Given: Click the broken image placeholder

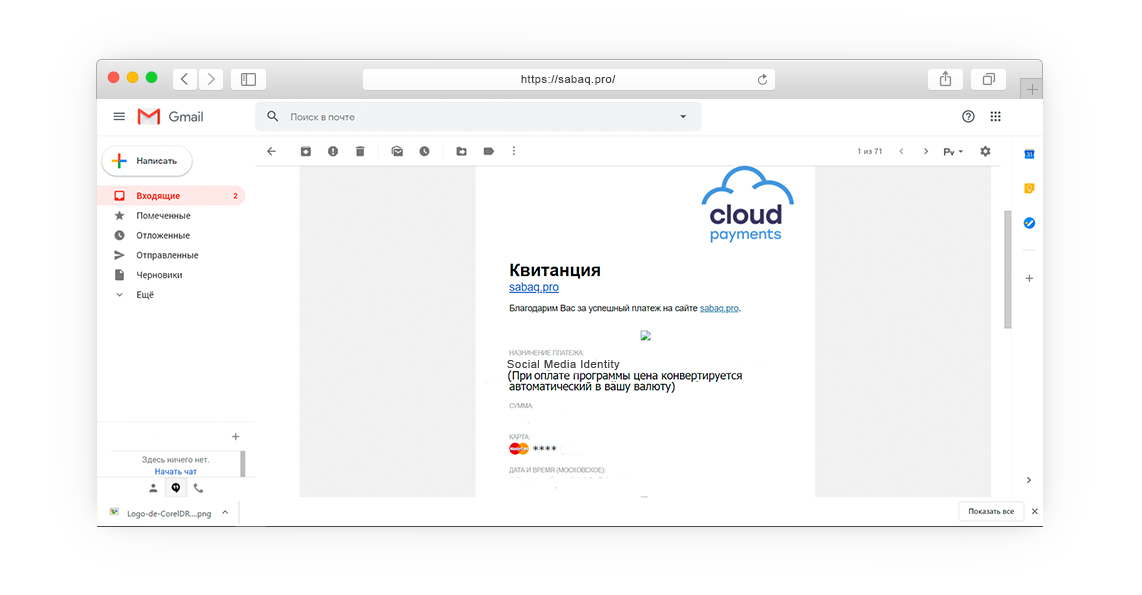Looking at the screenshot, I should tap(645, 336).
